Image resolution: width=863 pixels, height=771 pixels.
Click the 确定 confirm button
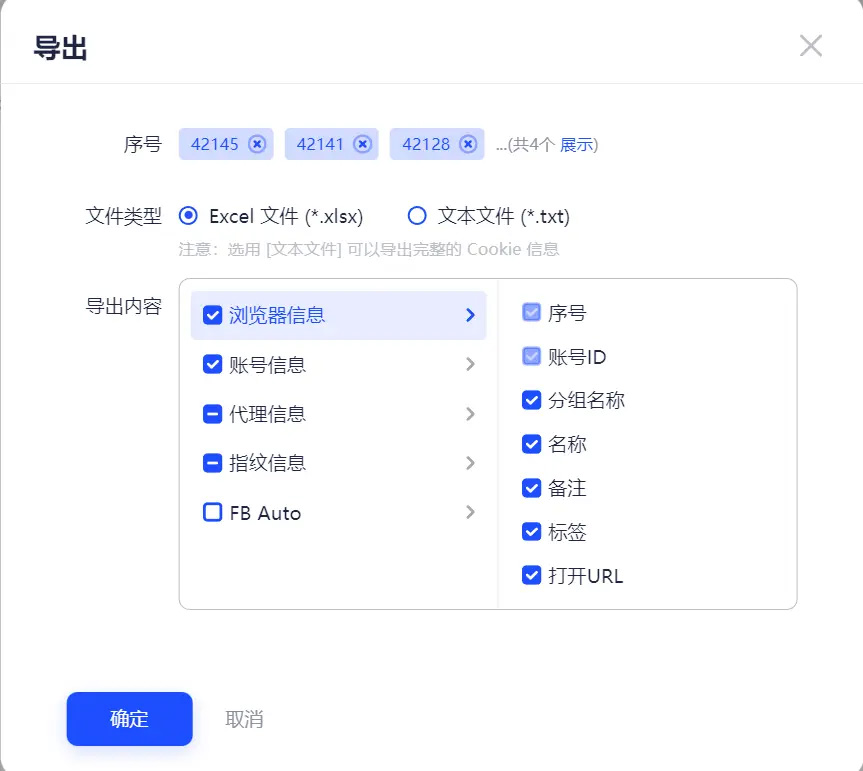tap(129, 719)
